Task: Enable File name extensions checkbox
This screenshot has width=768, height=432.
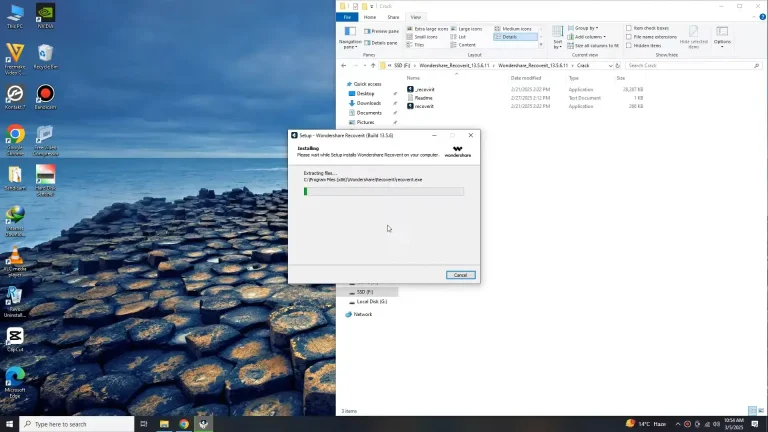Action: (x=629, y=37)
